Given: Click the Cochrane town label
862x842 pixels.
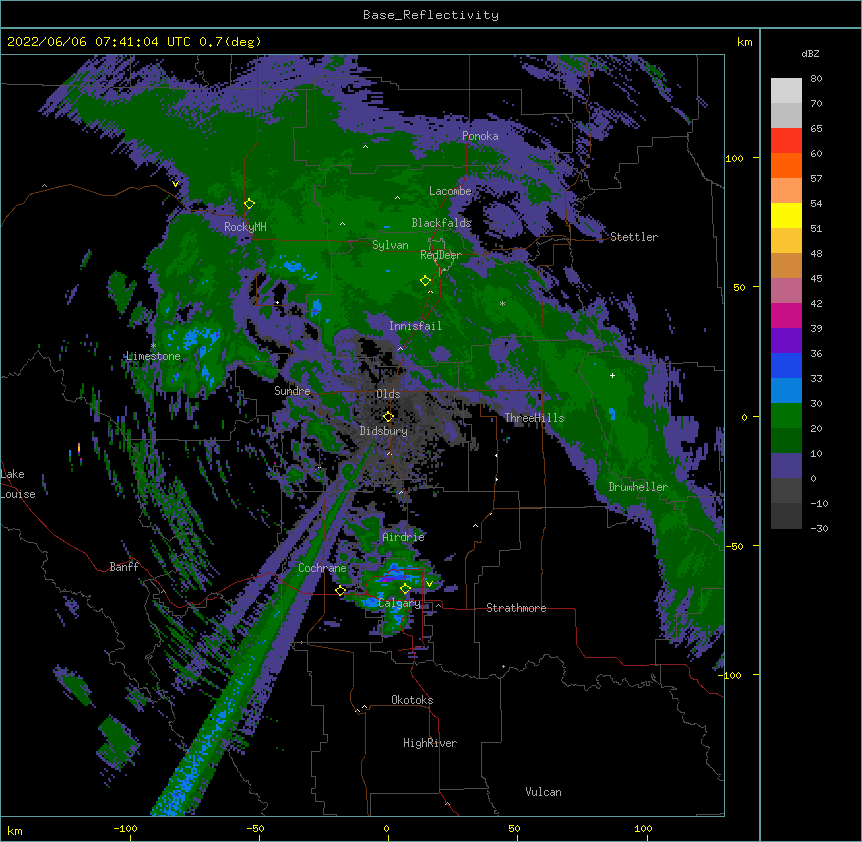Looking at the screenshot, I should coord(322,568).
